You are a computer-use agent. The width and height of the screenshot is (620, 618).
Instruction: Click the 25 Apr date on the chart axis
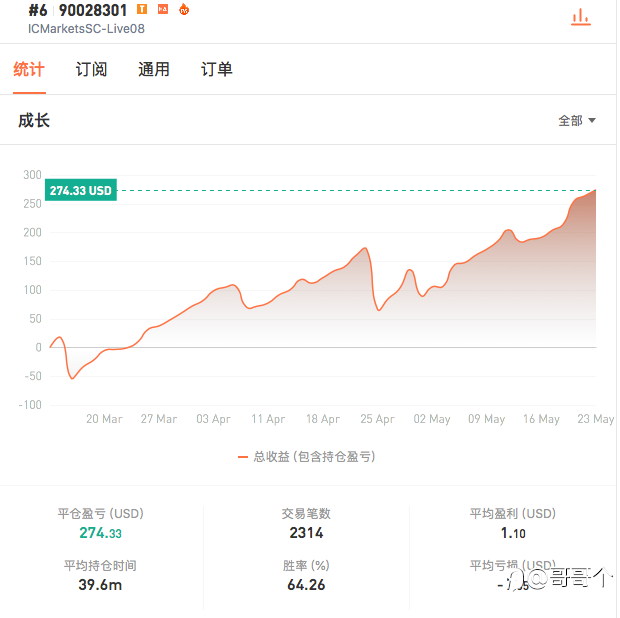coord(377,419)
